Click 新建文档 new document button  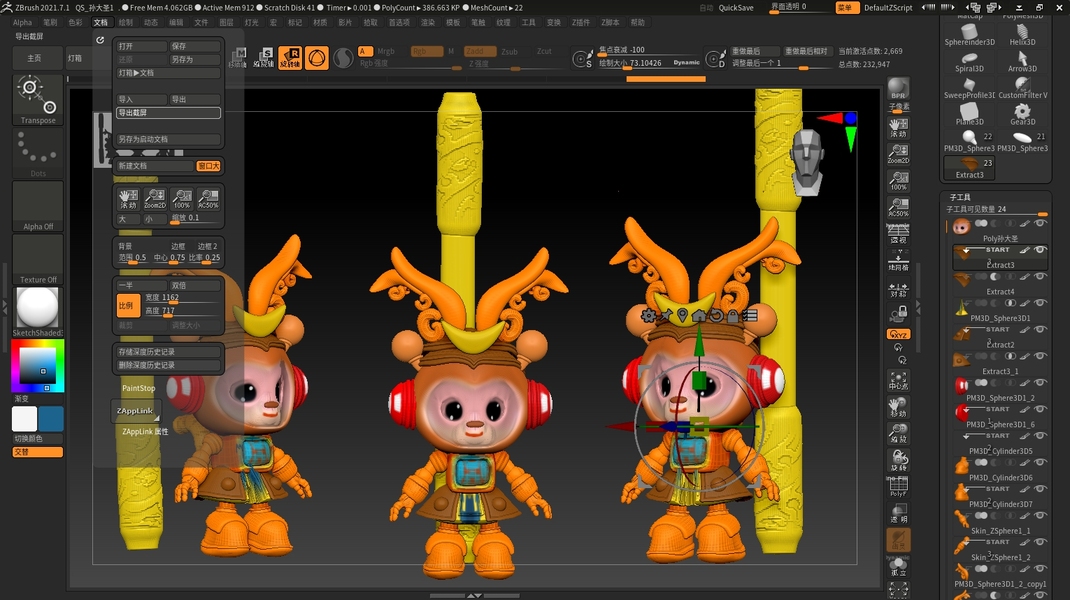[155, 166]
